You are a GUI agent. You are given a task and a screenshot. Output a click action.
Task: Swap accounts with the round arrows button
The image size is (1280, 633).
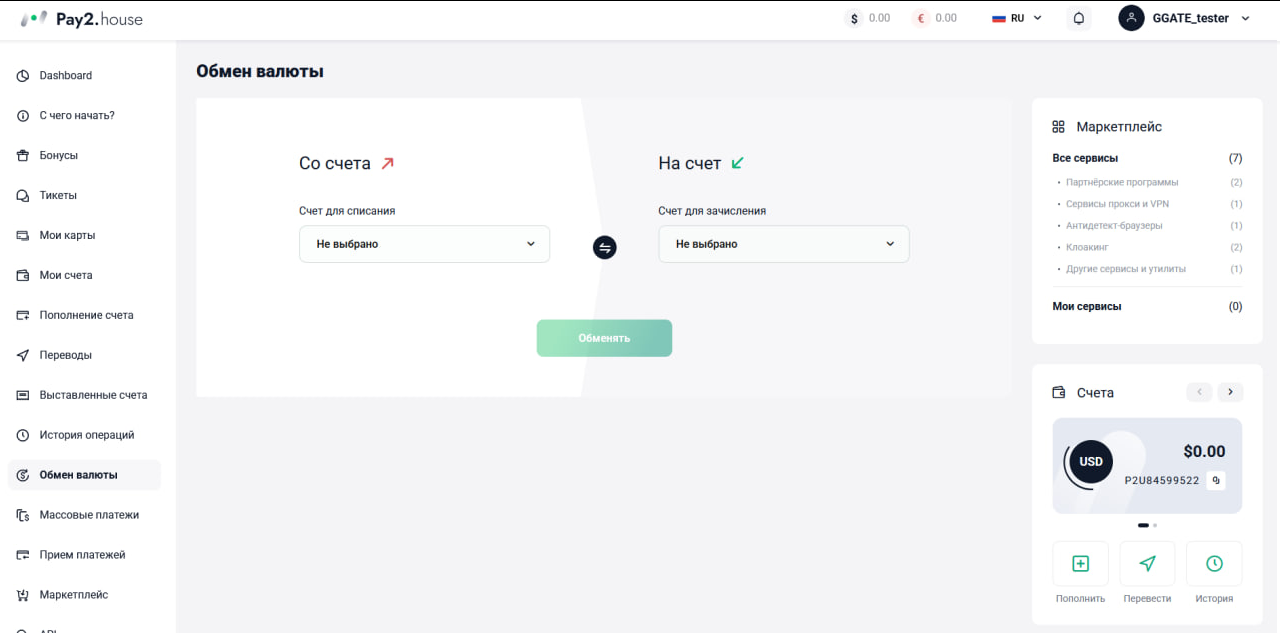(604, 247)
